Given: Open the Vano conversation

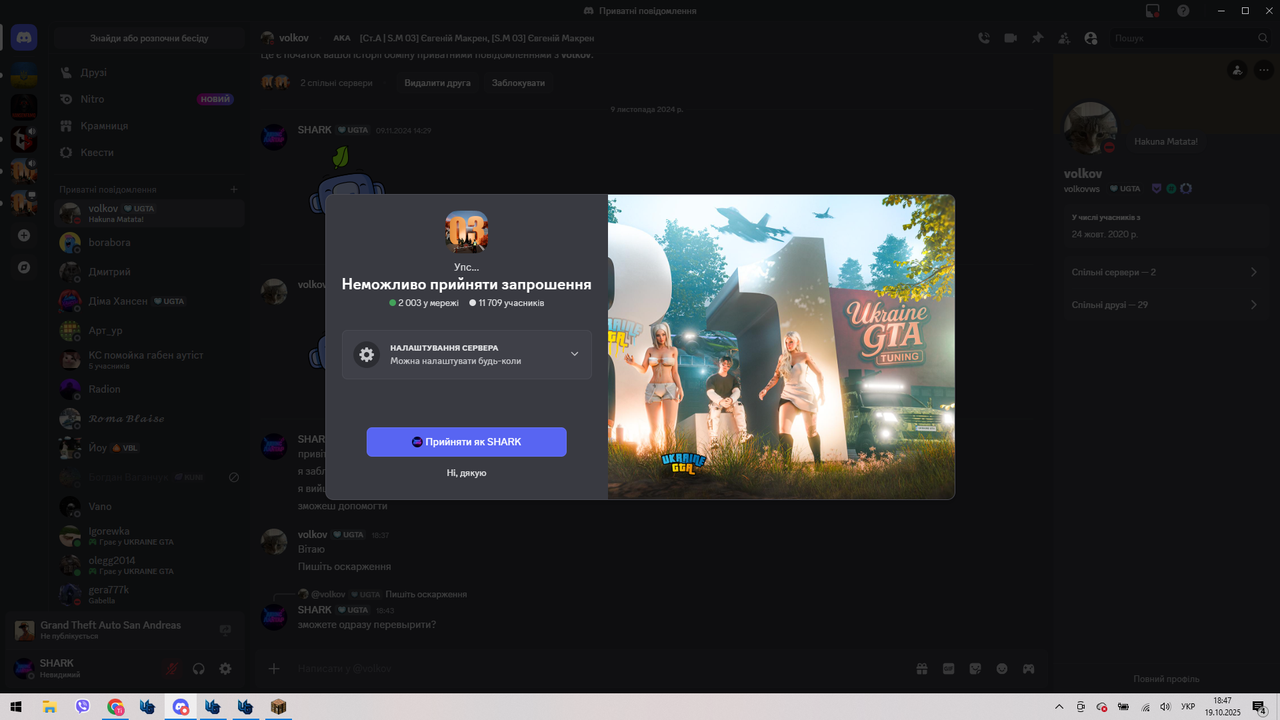Looking at the screenshot, I should pos(149,506).
